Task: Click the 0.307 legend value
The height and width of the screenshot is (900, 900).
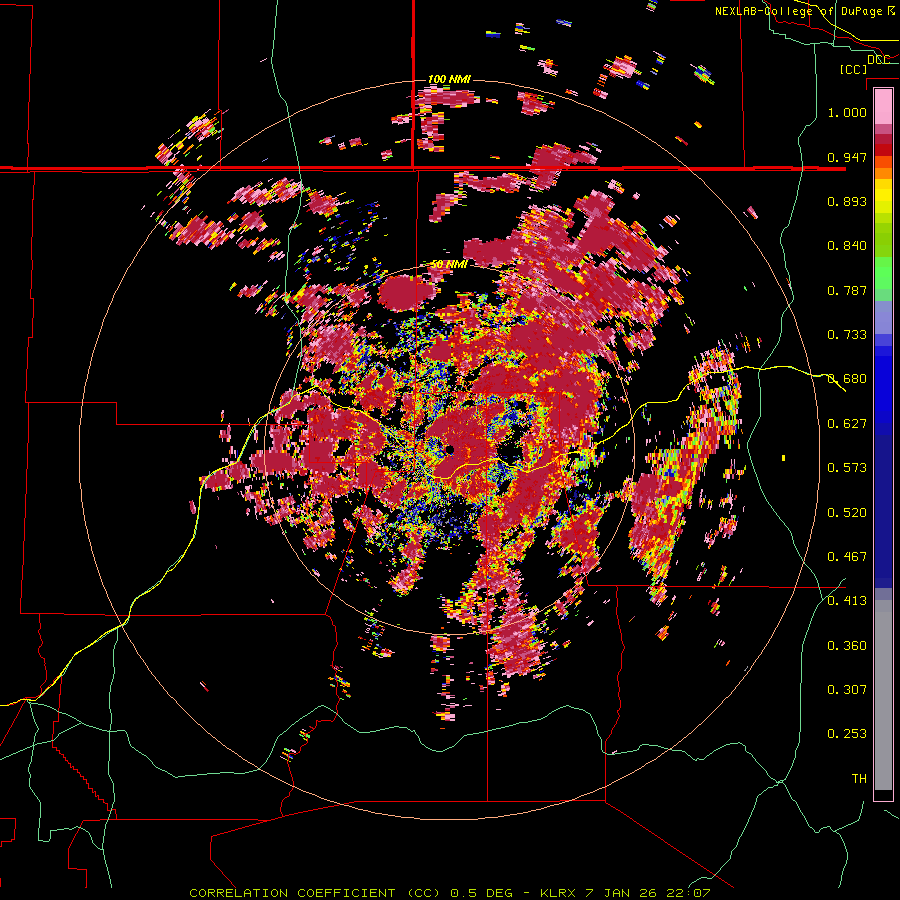Action: point(847,689)
